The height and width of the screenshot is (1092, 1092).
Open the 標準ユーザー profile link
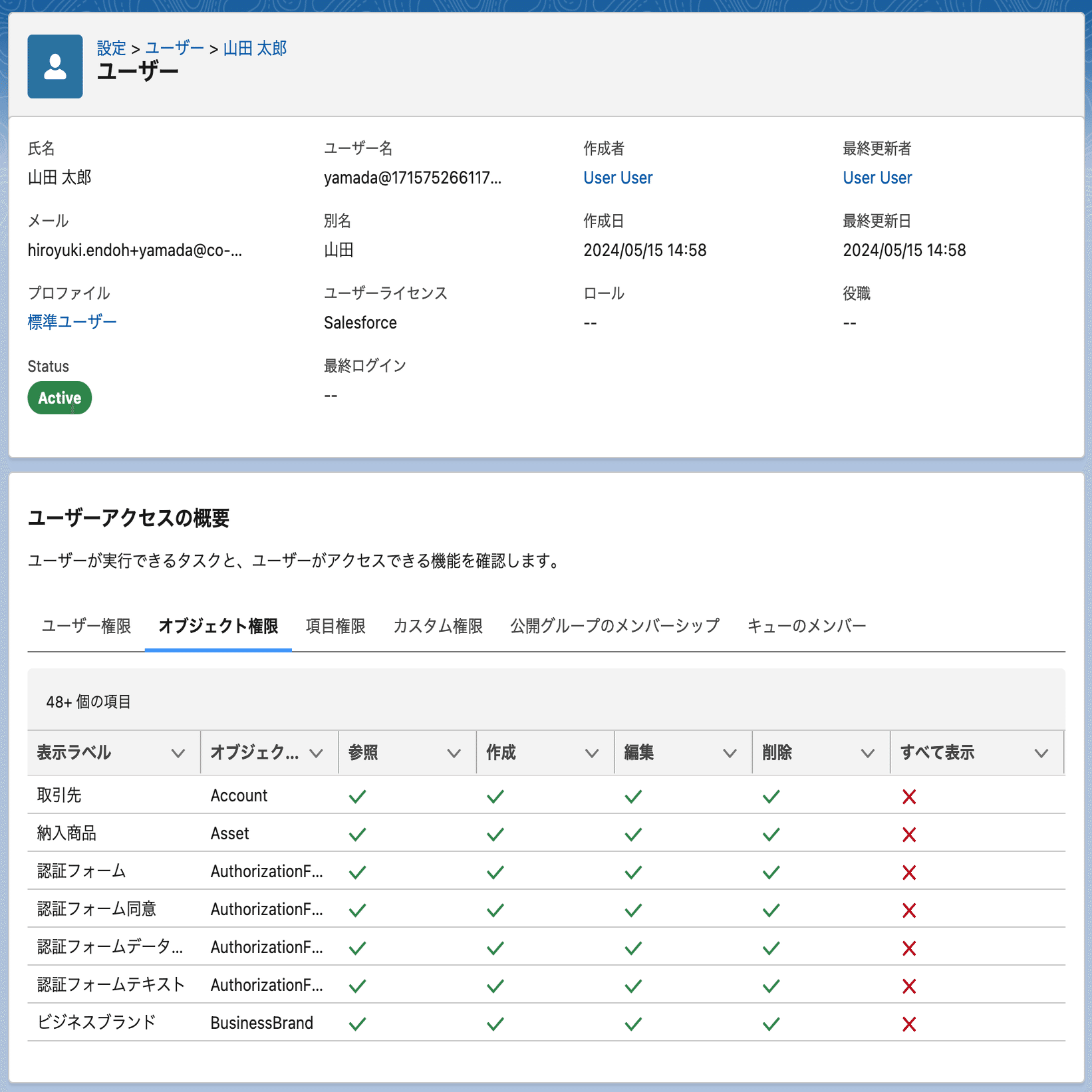coord(71,321)
